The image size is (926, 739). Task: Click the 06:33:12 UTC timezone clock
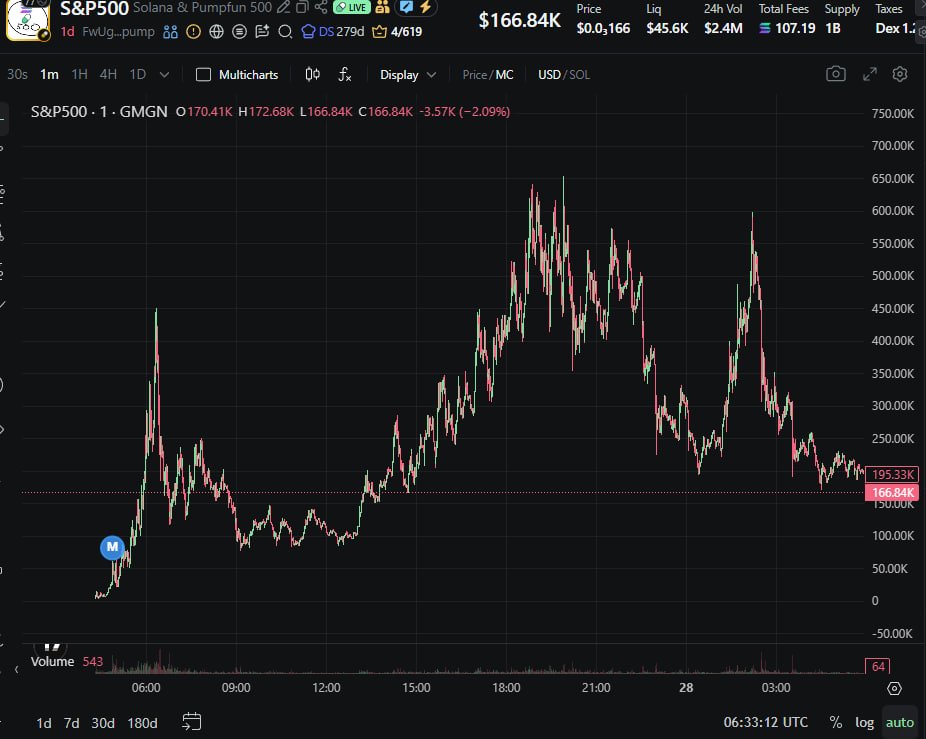765,722
